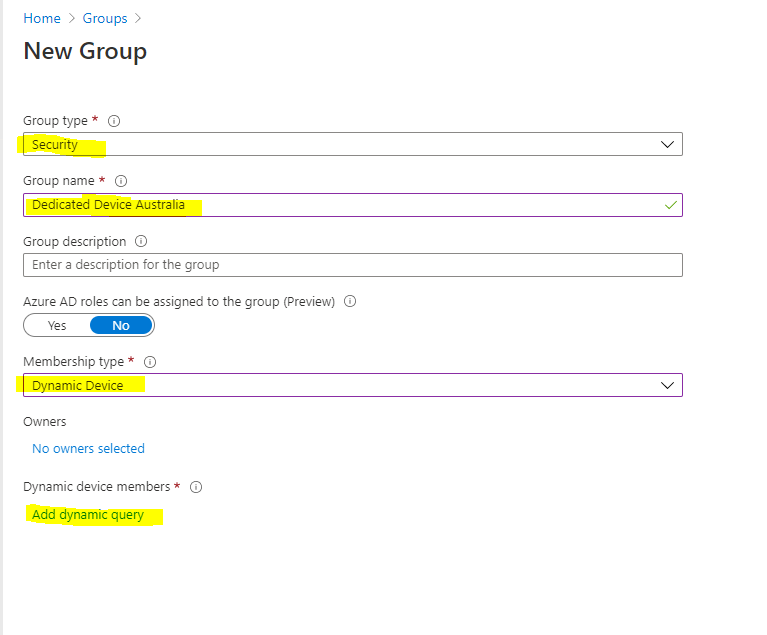Open Membership type dropdown showing Dynamic Device

pos(340,385)
